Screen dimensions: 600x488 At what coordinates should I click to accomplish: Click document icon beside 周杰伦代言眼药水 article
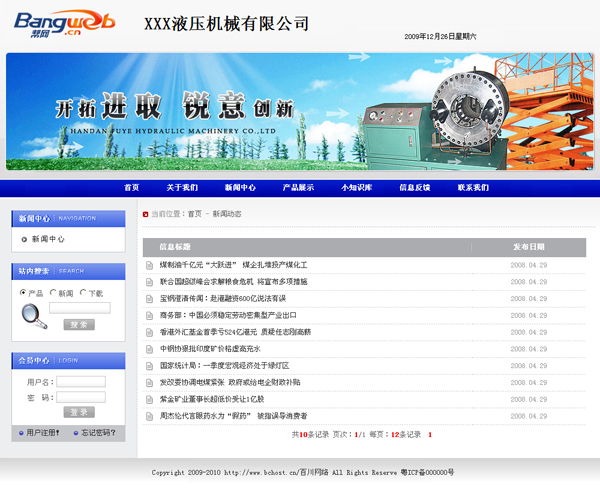tap(149, 416)
